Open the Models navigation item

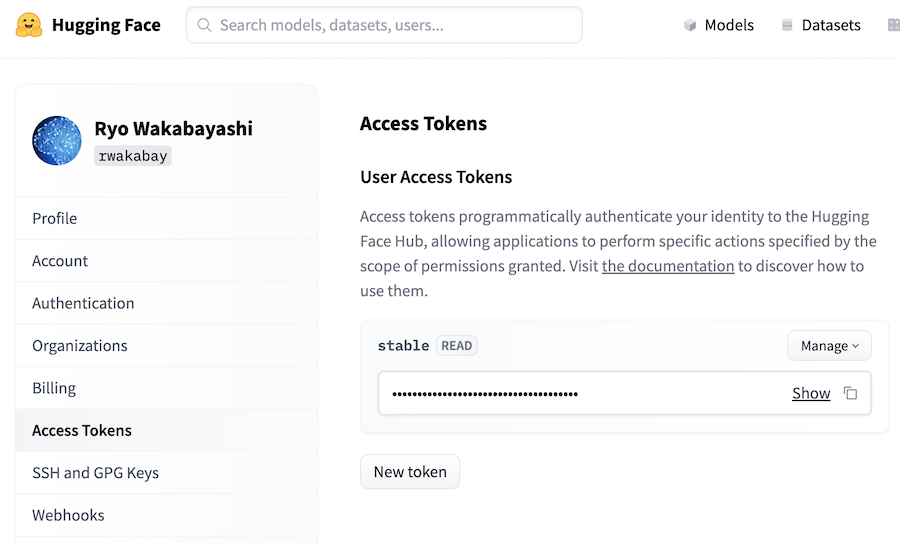tap(729, 25)
